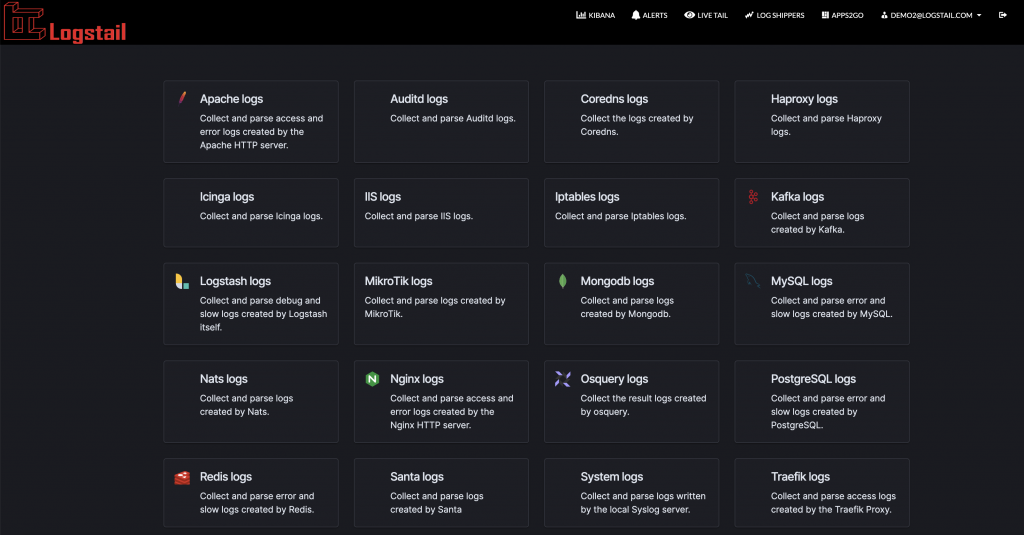1024x535 pixels.
Task: Open Apps2Go in the top navigation
Action: (x=841, y=15)
